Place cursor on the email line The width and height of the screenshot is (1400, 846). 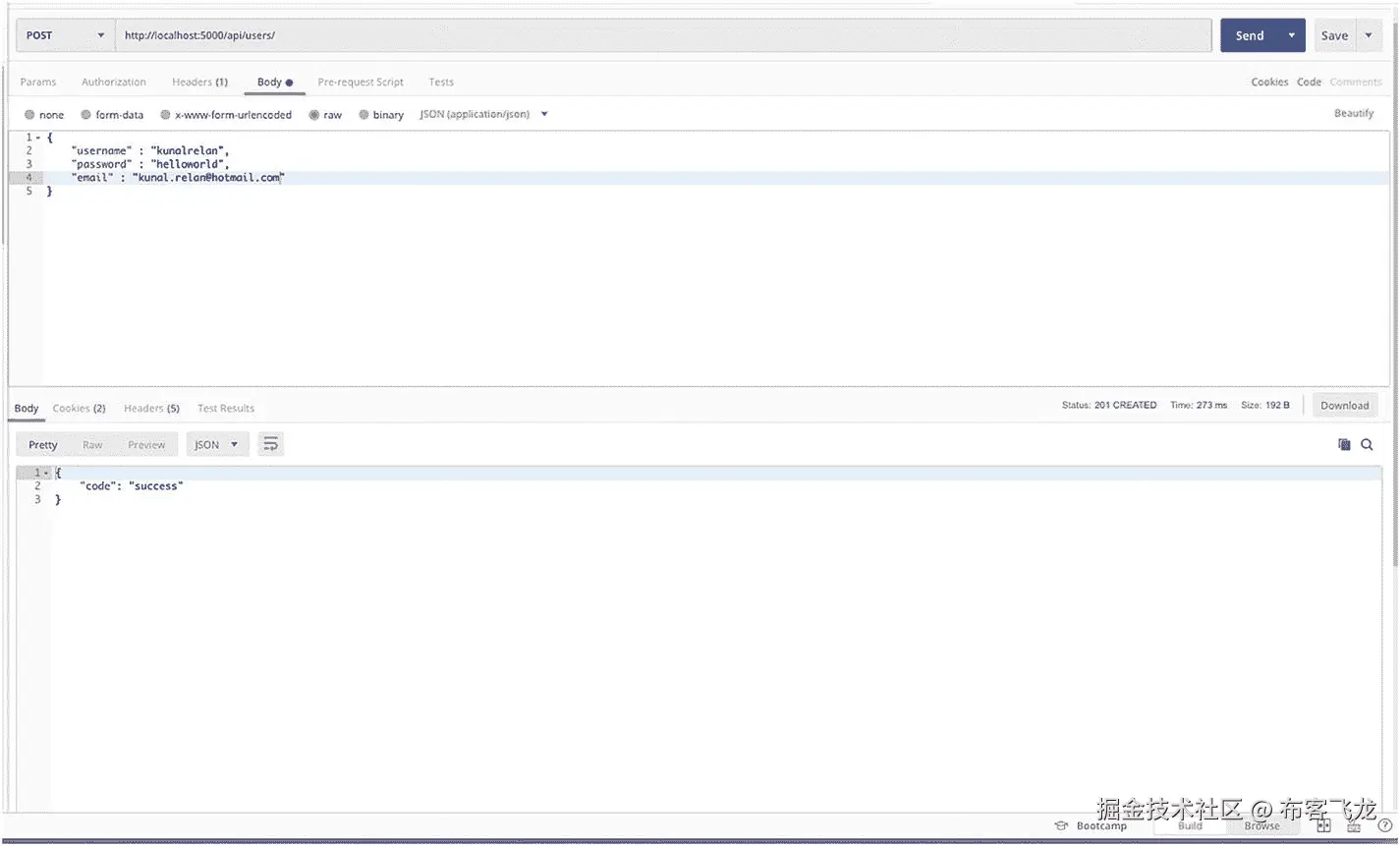(177, 178)
